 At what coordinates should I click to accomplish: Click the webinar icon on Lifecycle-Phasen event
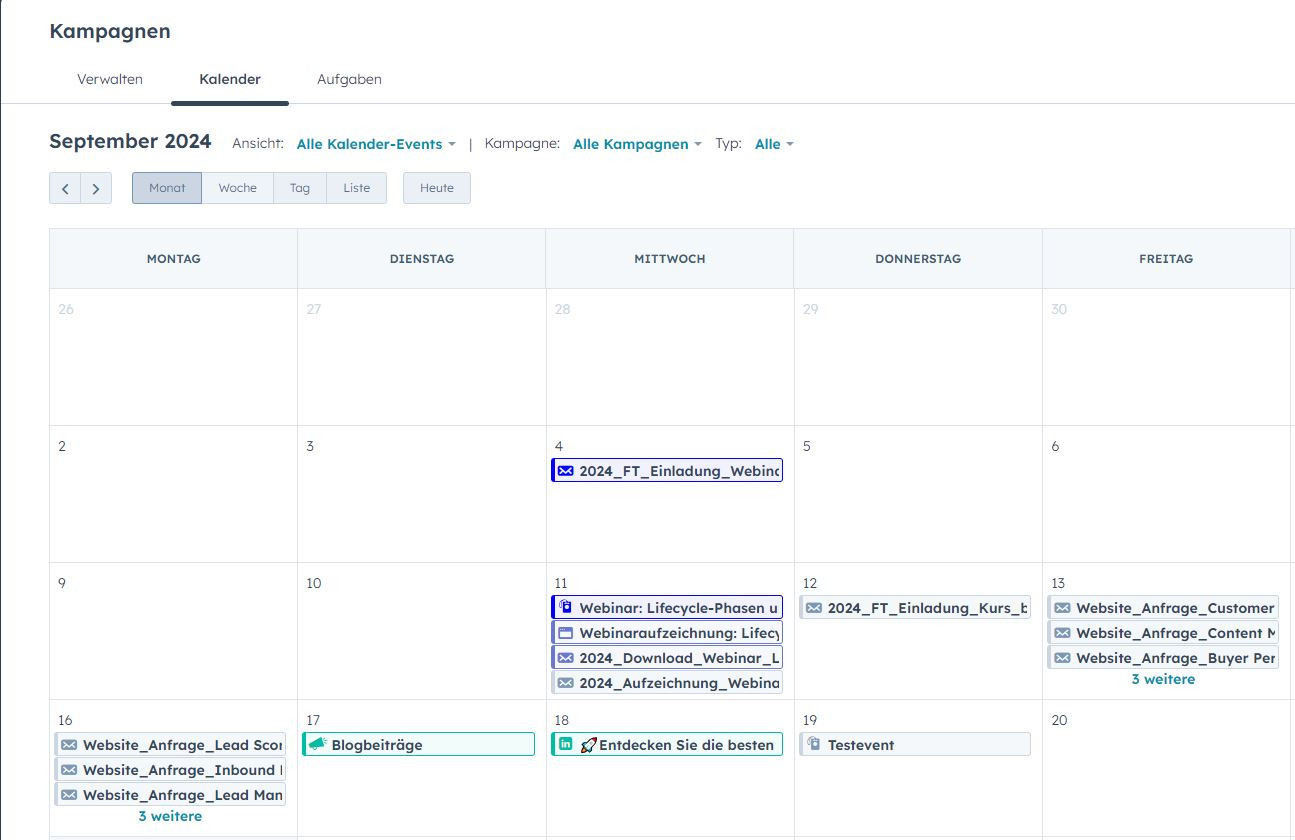click(566, 608)
